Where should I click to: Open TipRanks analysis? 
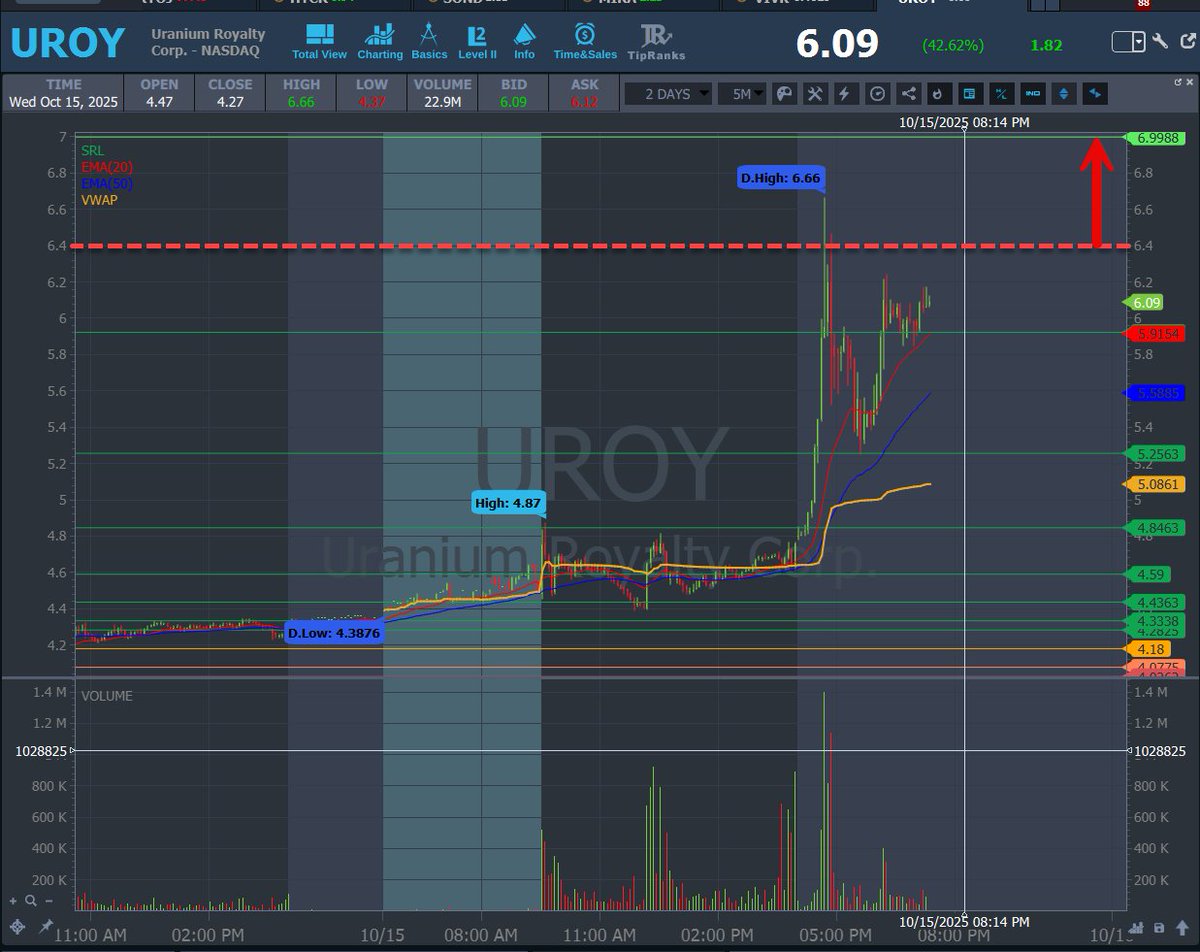click(x=656, y=42)
